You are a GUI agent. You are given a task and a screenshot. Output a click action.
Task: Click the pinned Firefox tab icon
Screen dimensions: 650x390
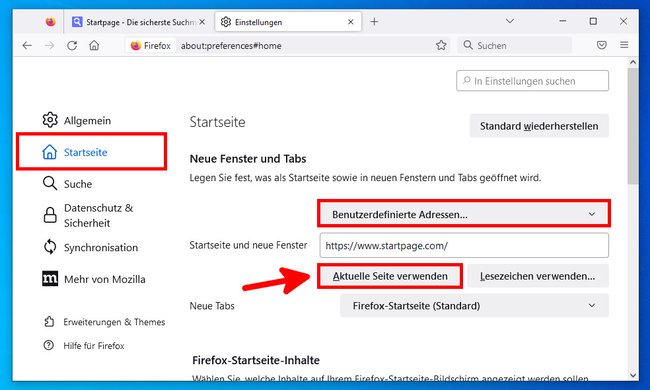pos(50,22)
